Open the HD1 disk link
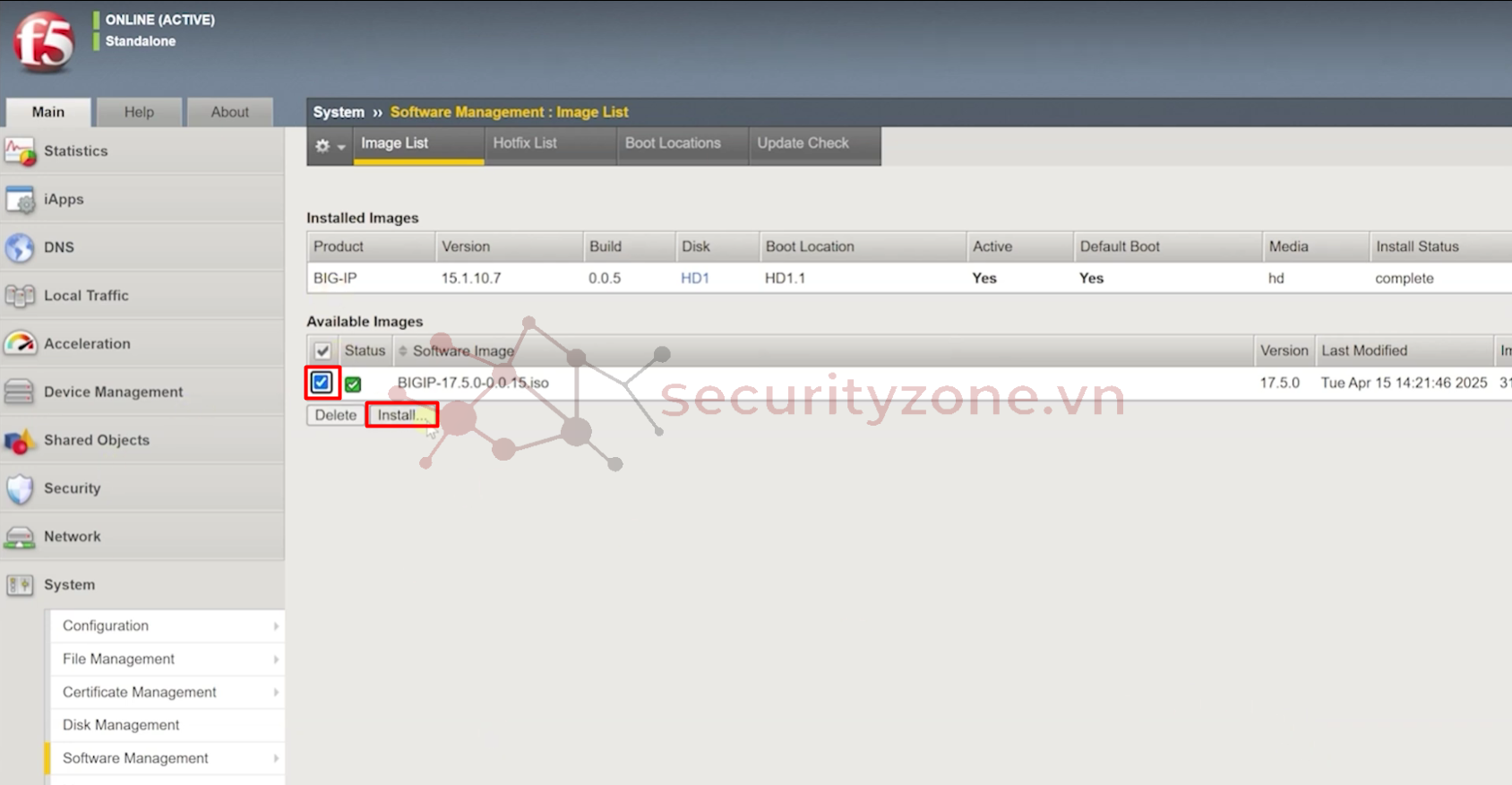 click(x=695, y=278)
